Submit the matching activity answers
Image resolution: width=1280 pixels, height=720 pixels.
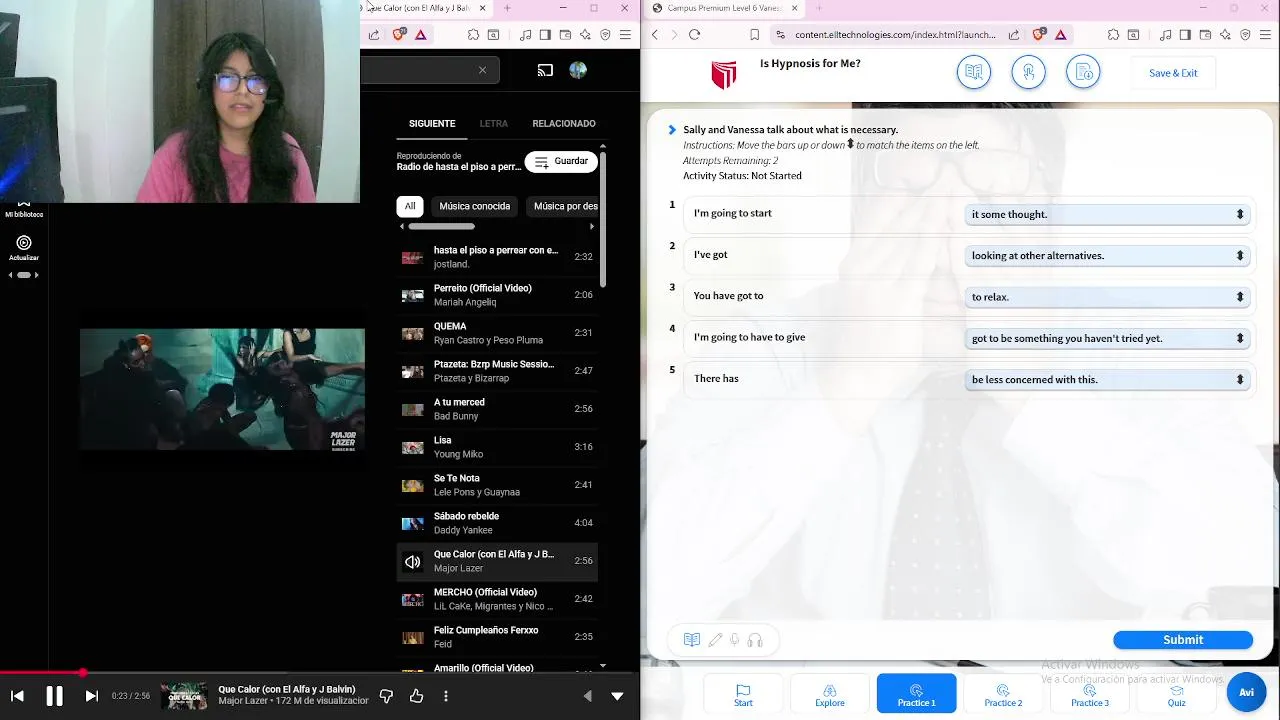click(1183, 640)
